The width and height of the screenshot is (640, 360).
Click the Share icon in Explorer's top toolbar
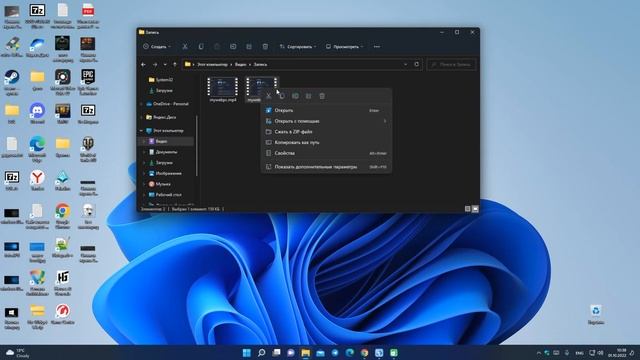(x=249, y=47)
